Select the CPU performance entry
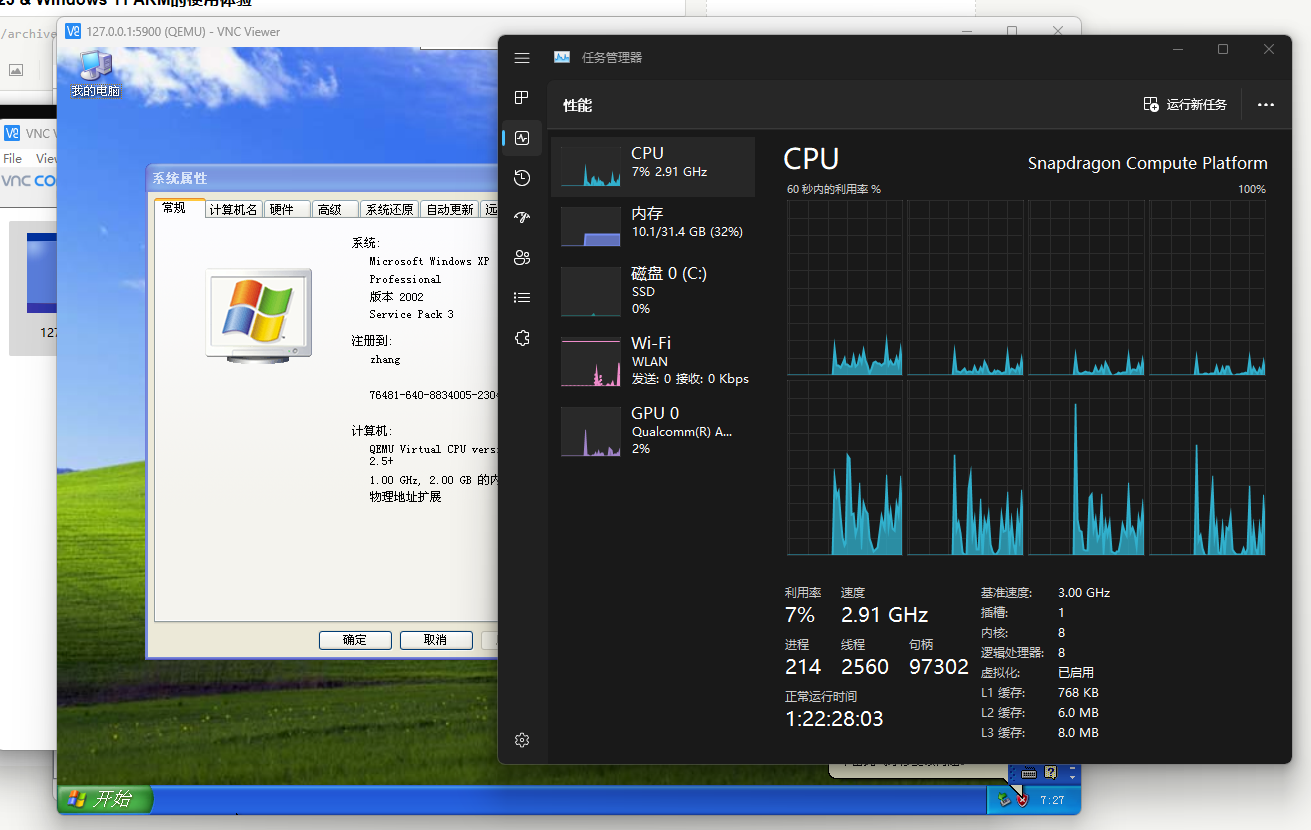This screenshot has width=1311, height=830. 653,167
